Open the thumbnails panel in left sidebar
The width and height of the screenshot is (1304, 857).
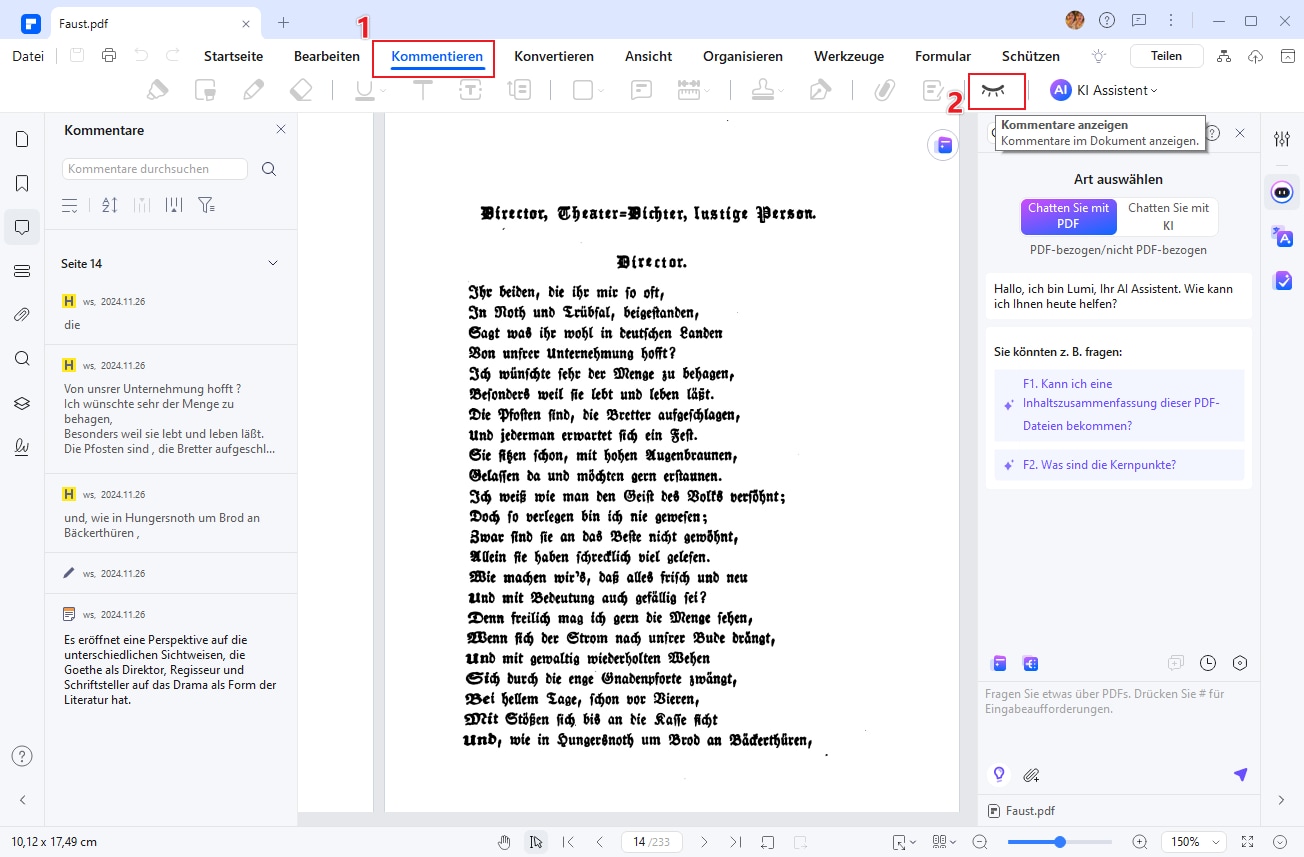(x=22, y=139)
